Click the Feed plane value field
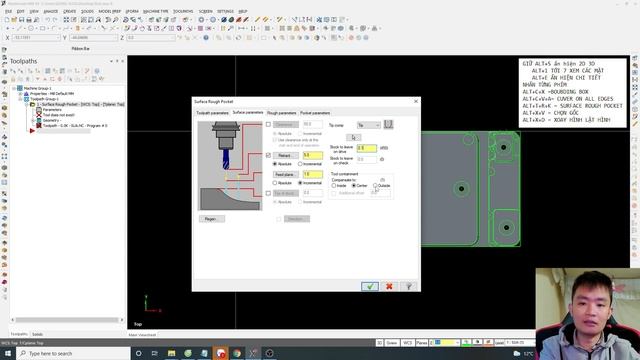Image resolution: width=640 pixels, height=360 pixels. point(313,174)
